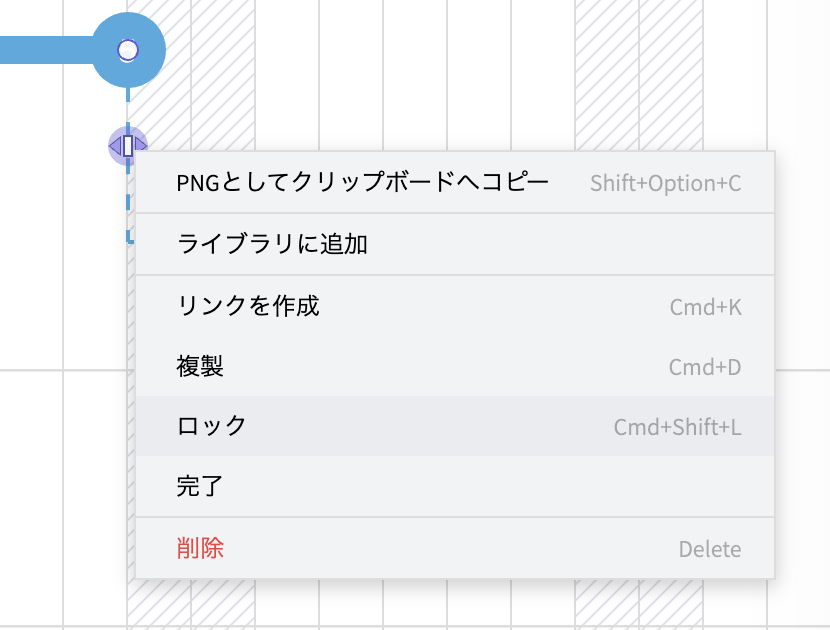Click the 'Cmd+K' shortcut hint
This screenshot has height=630, width=830.
(705, 307)
